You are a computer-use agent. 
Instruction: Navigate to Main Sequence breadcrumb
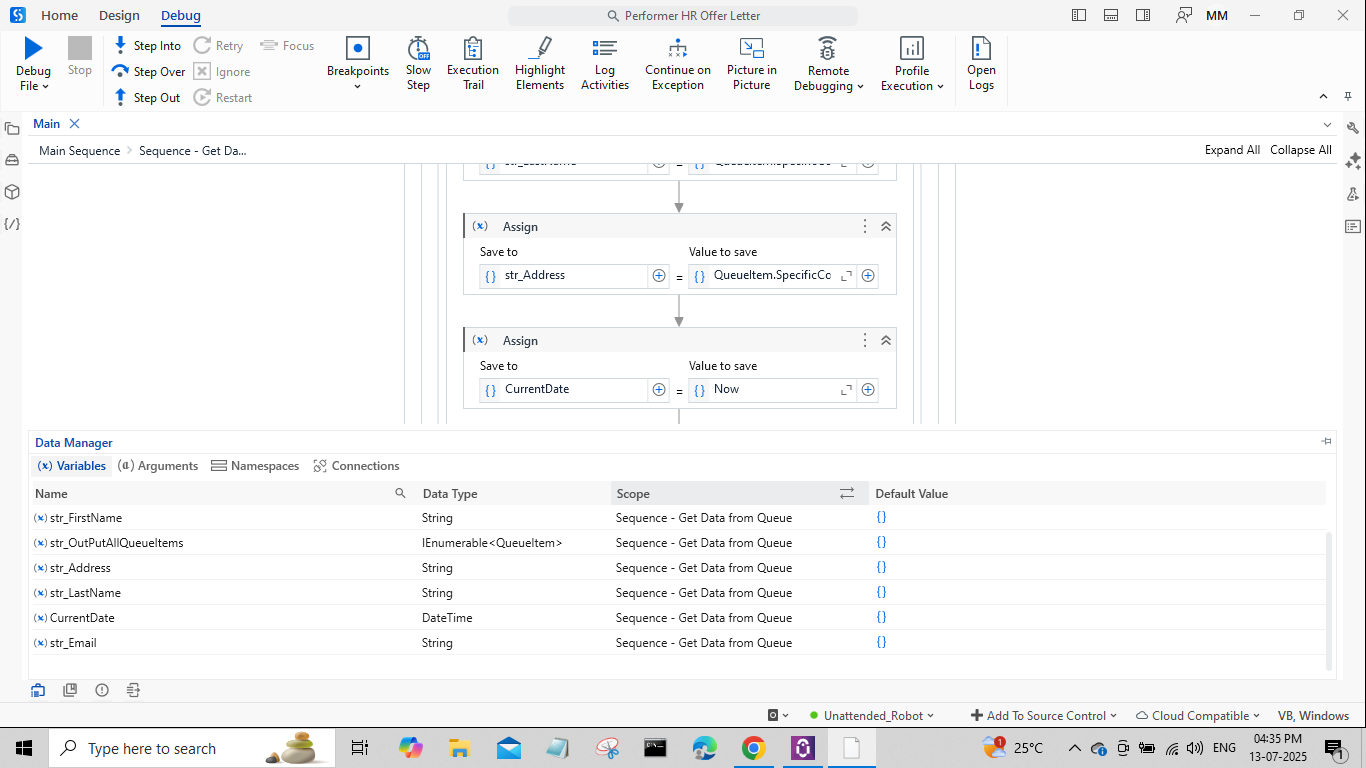(79, 151)
